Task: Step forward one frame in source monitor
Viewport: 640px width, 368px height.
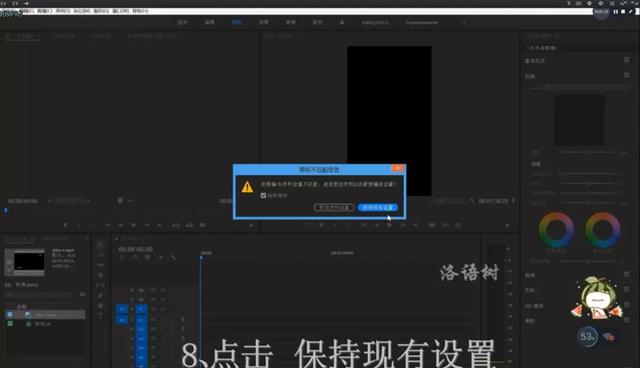Action: pyautogui.click(x=147, y=225)
